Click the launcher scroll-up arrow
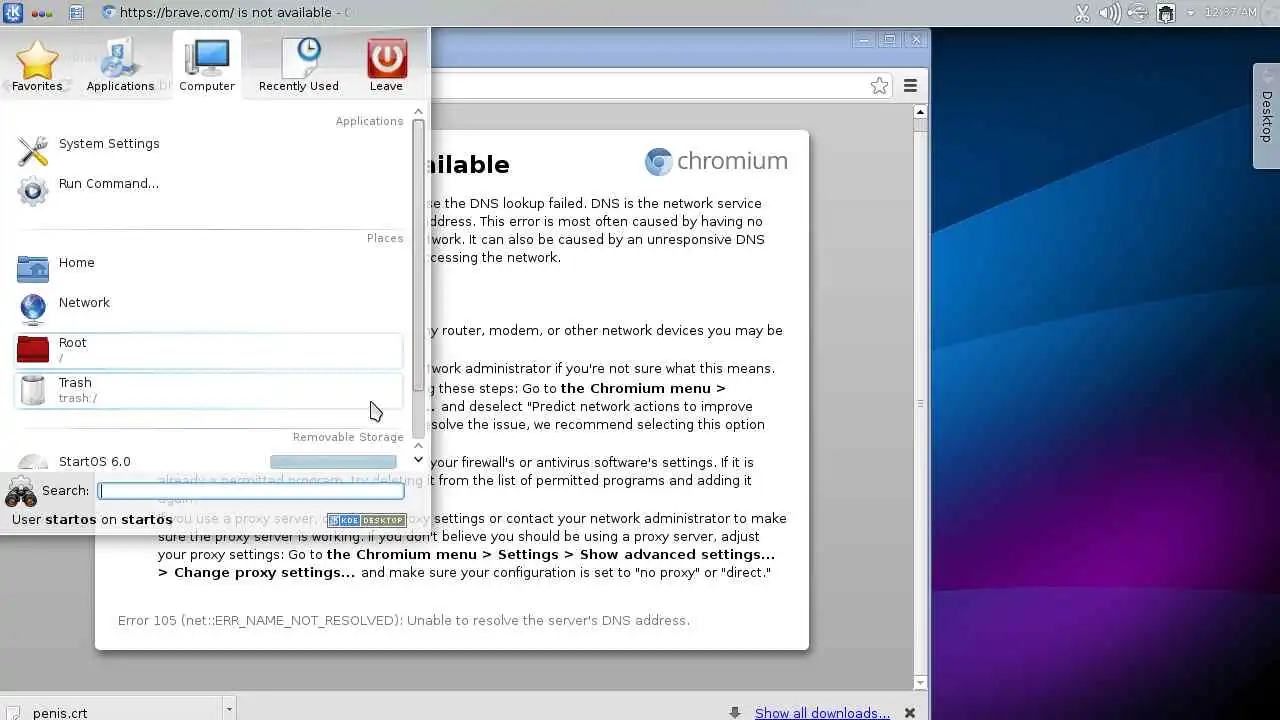The width and height of the screenshot is (1280, 720). (x=418, y=110)
